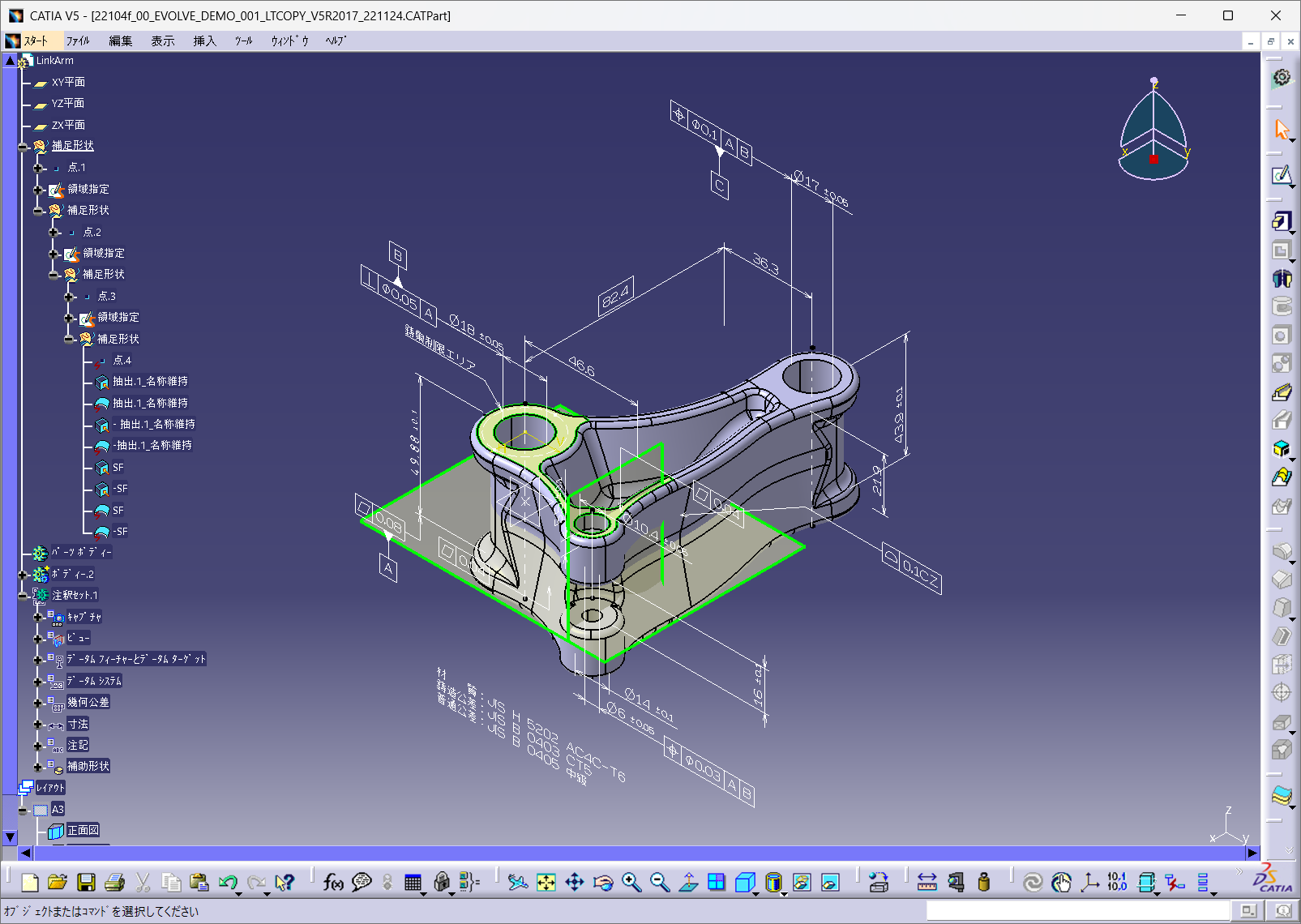The width and height of the screenshot is (1301, 924).
Task: Click the 82.4 dimension annotation
Action: pos(617,295)
